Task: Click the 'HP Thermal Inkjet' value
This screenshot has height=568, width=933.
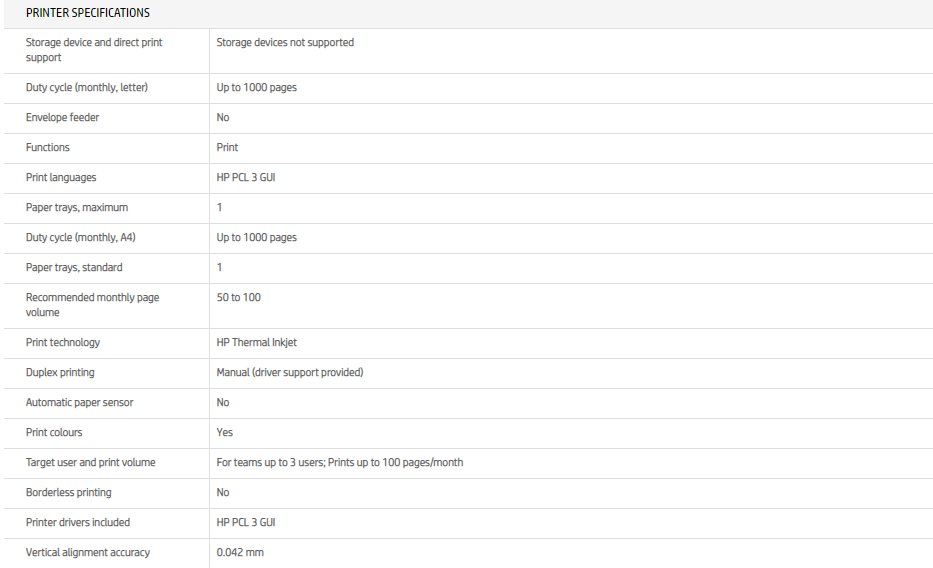Action: pyautogui.click(x=256, y=342)
